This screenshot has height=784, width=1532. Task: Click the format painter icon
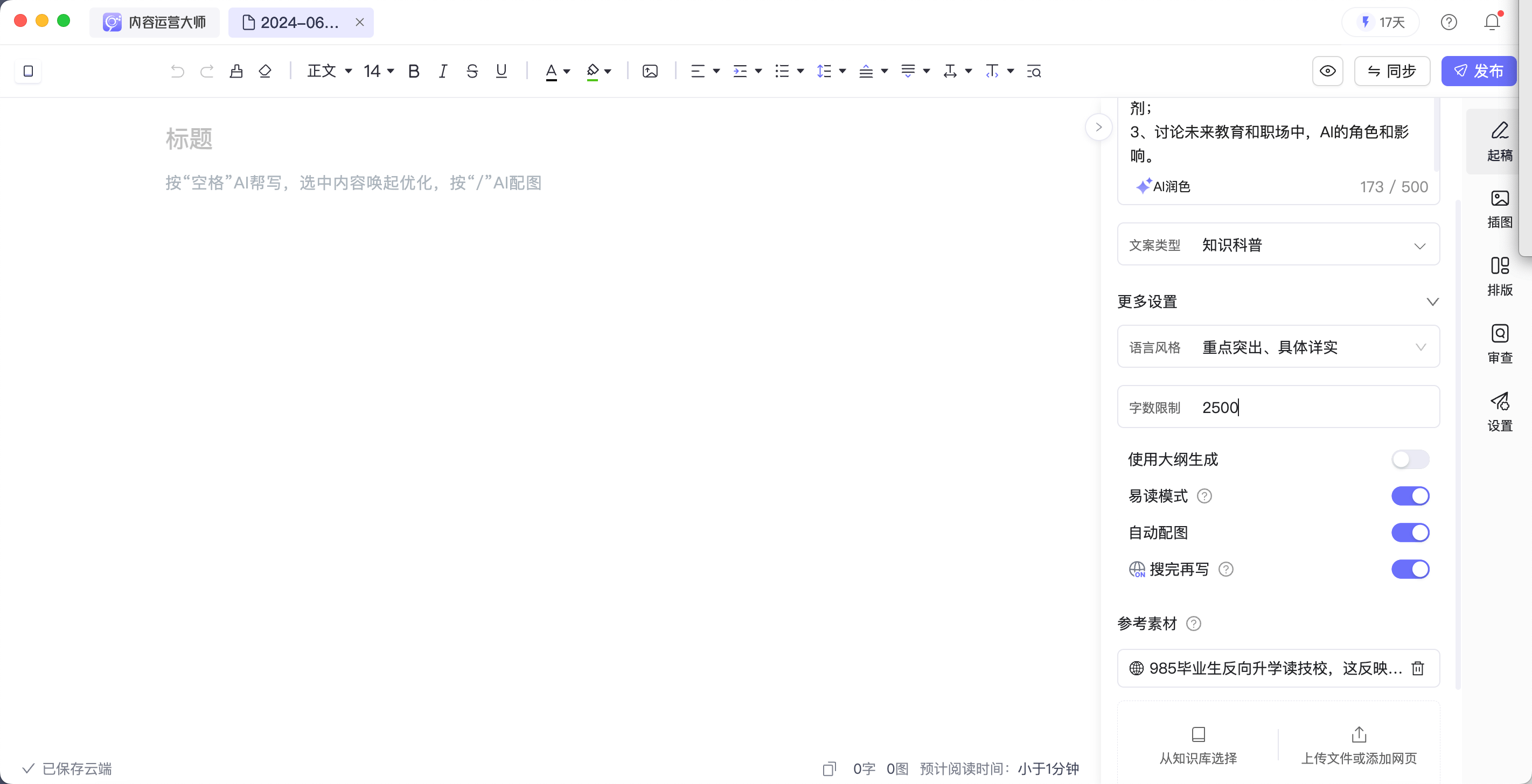point(236,71)
